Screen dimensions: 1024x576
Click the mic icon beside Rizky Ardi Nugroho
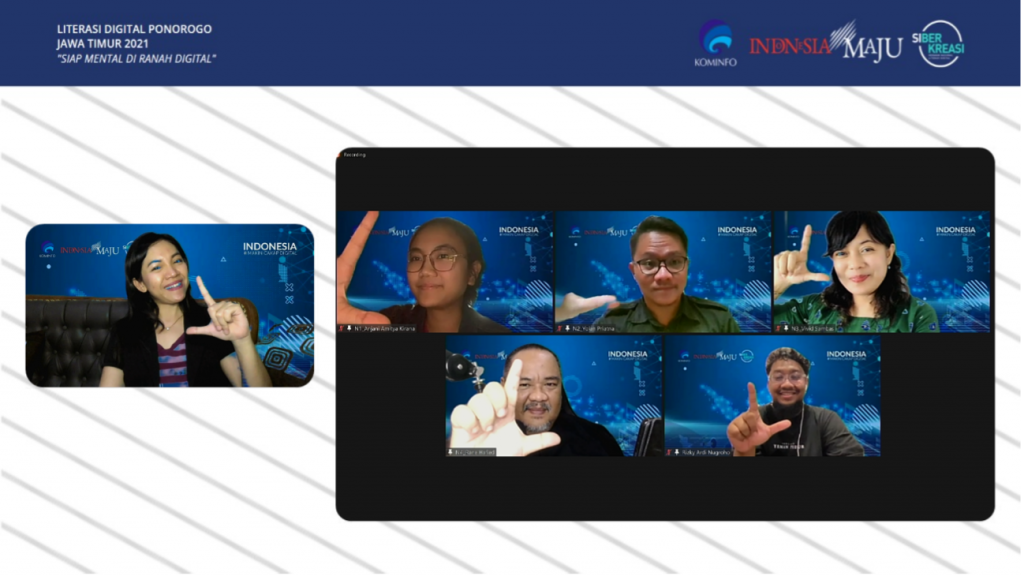(x=677, y=452)
